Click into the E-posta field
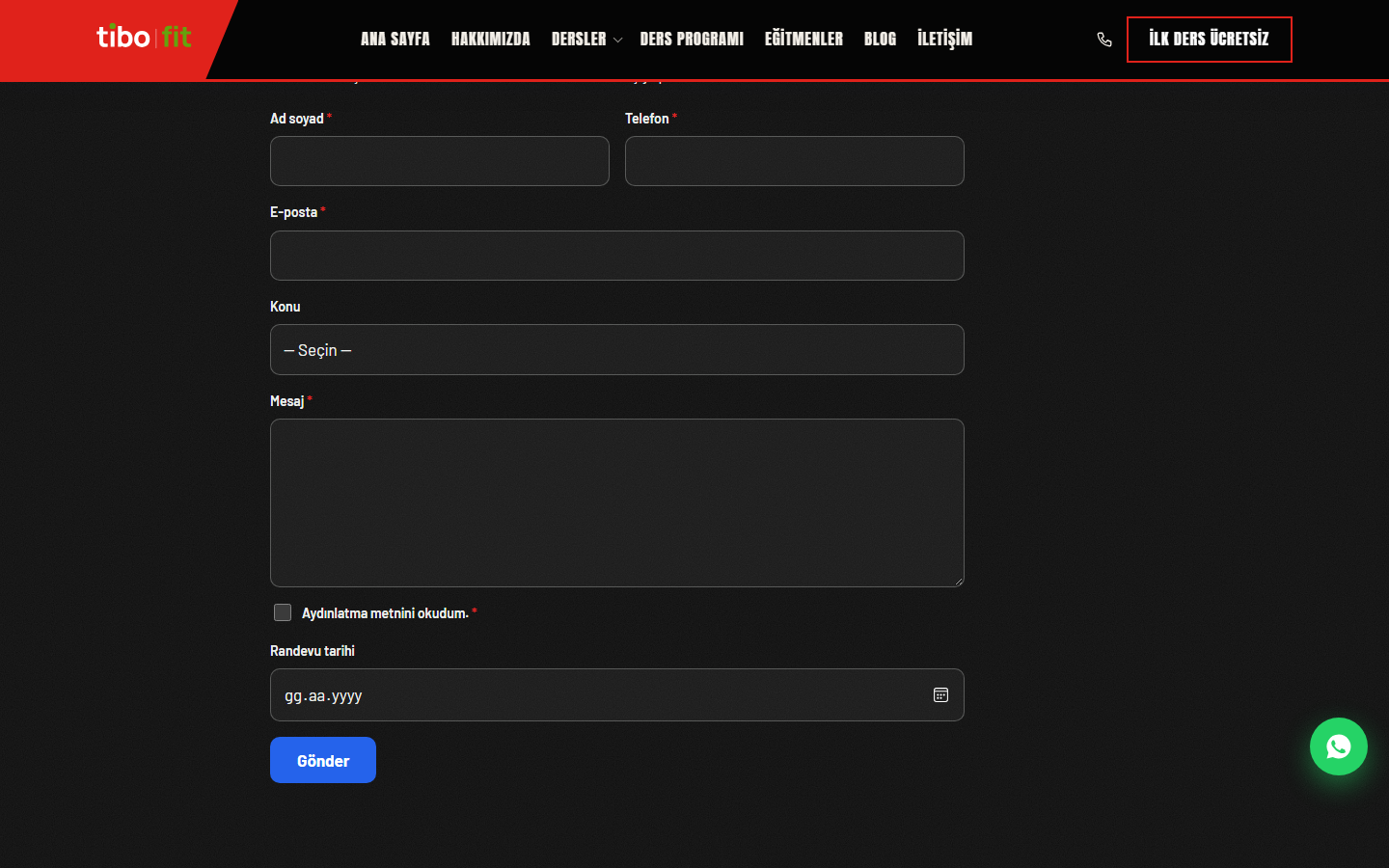This screenshot has height=868, width=1389. [617, 256]
